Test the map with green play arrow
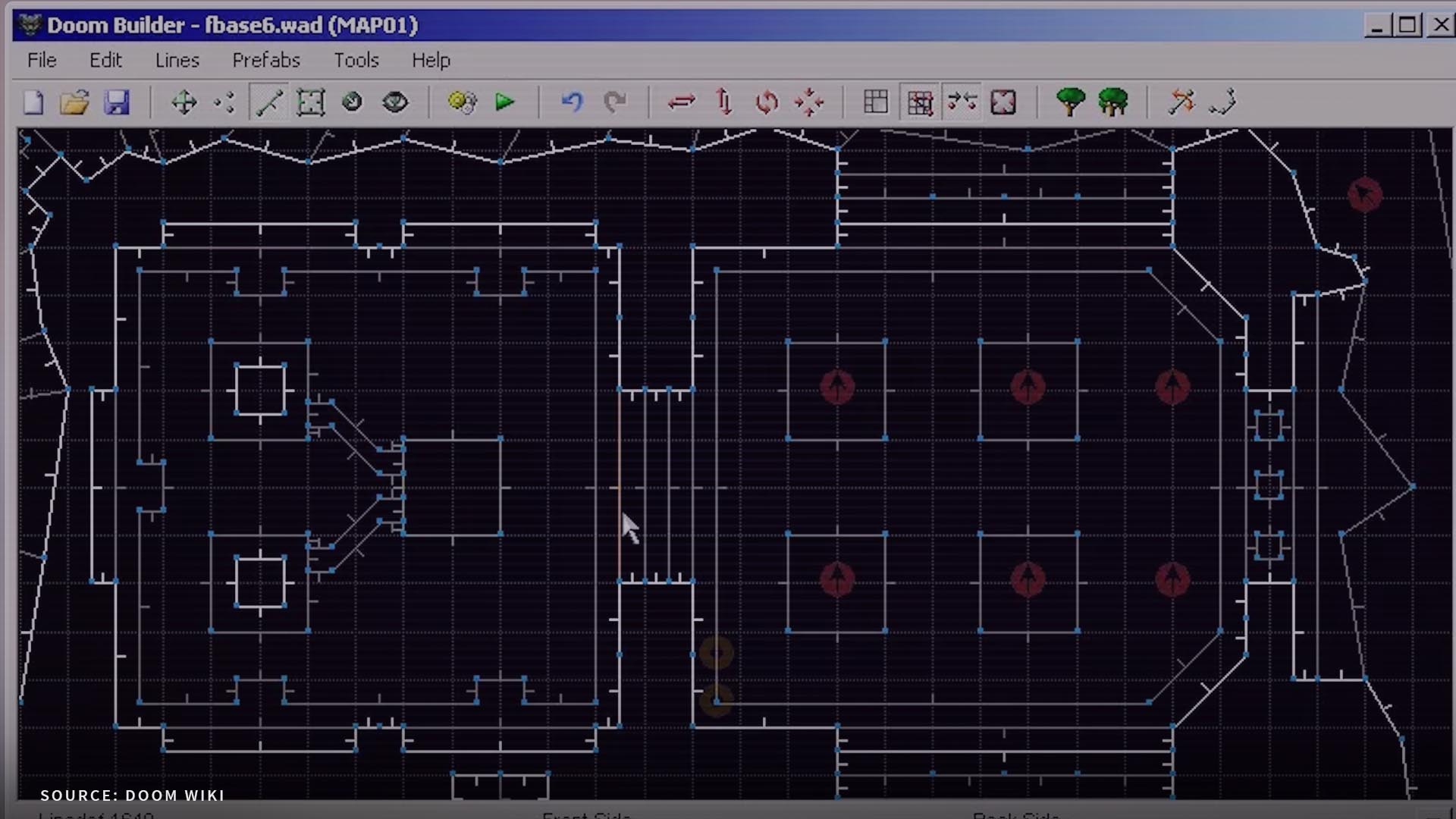1456x819 pixels. [504, 102]
